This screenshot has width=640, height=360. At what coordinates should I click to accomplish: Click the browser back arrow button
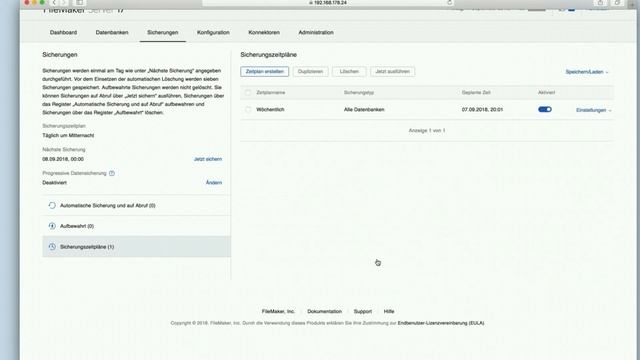(x=54, y=2)
